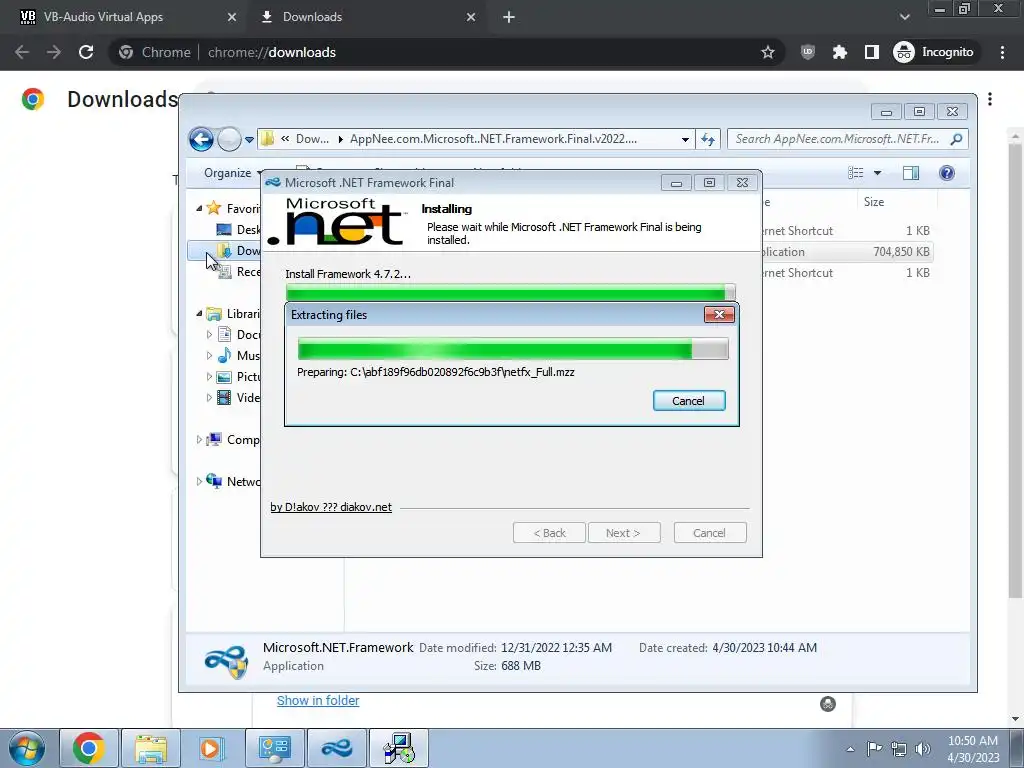
Task: Bookmark this page with the star icon
Action: (768, 52)
